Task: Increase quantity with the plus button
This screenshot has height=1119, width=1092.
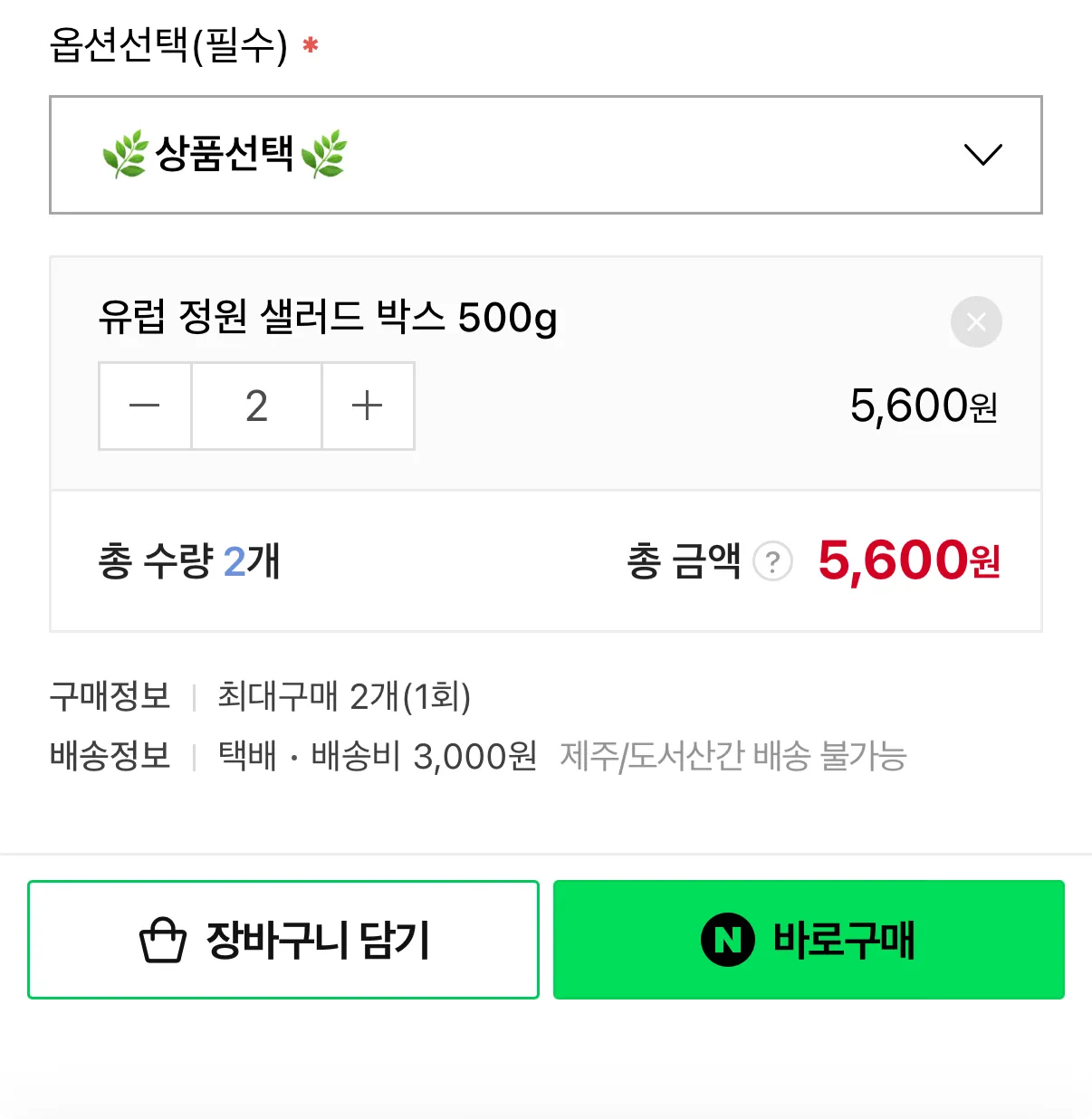Action: pyautogui.click(x=368, y=406)
